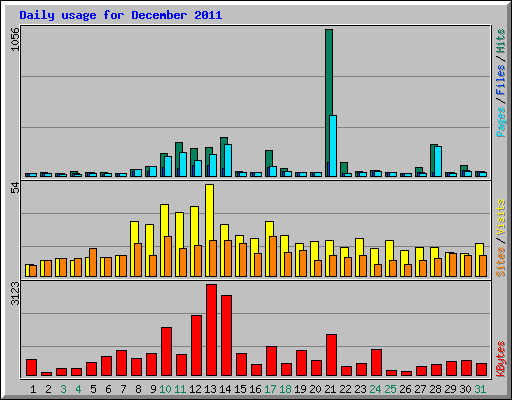Click day number 26 on the x-axis

(x=405, y=389)
